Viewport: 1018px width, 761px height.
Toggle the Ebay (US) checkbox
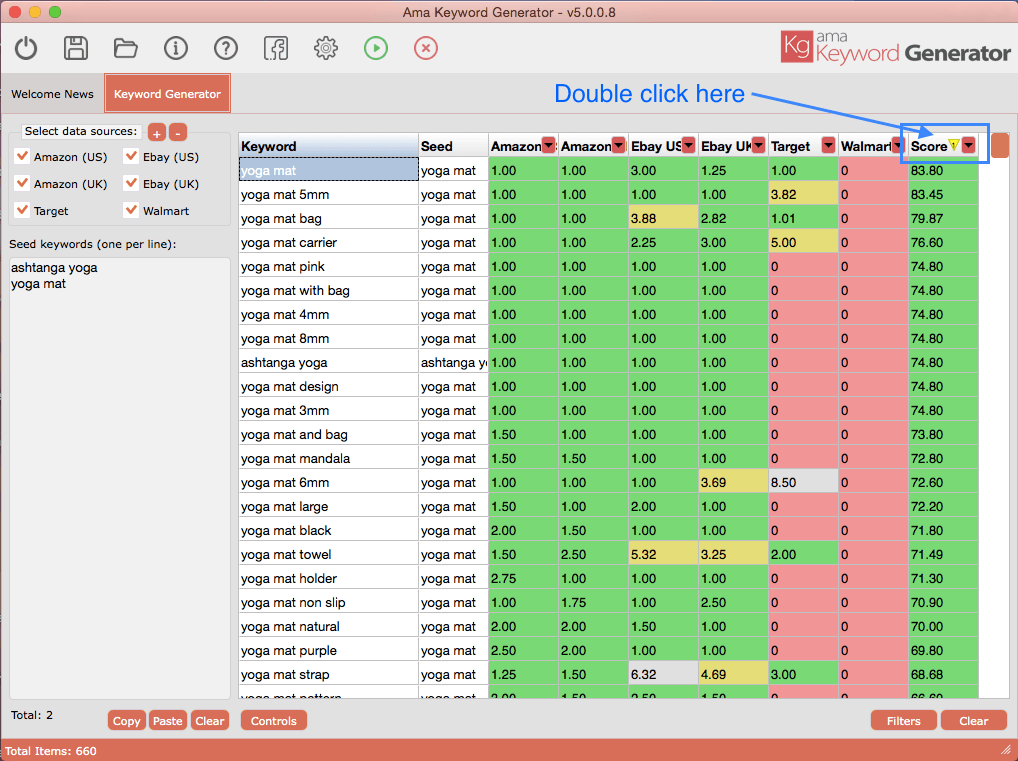131,156
